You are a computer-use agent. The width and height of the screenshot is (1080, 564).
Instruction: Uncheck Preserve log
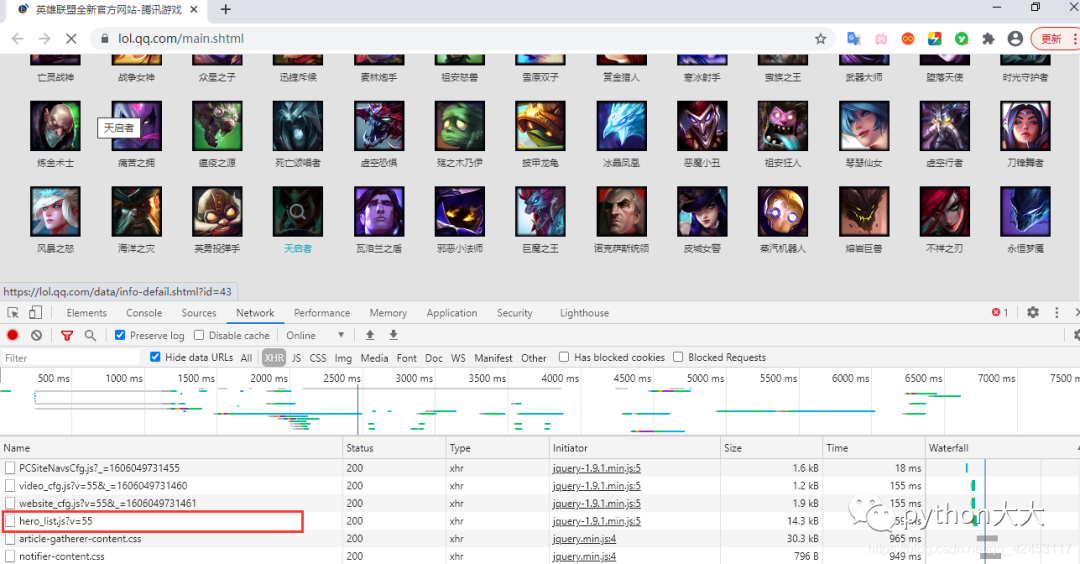[x=120, y=335]
